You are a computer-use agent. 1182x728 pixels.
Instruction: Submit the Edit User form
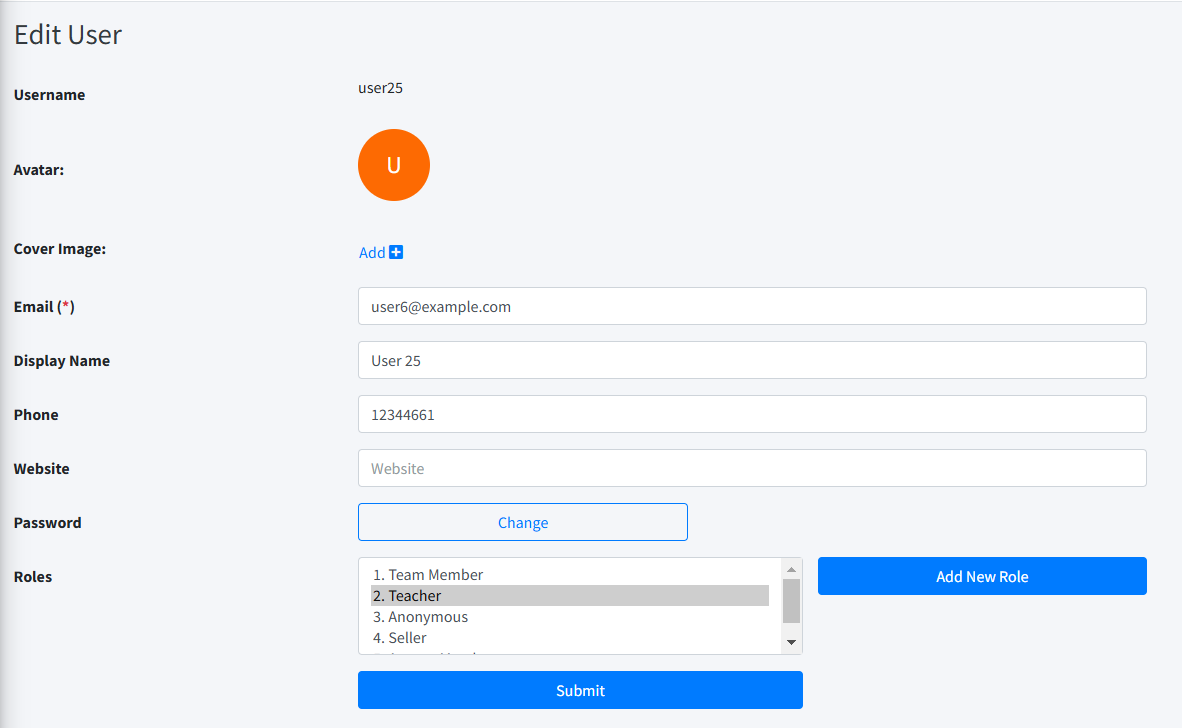coord(580,690)
